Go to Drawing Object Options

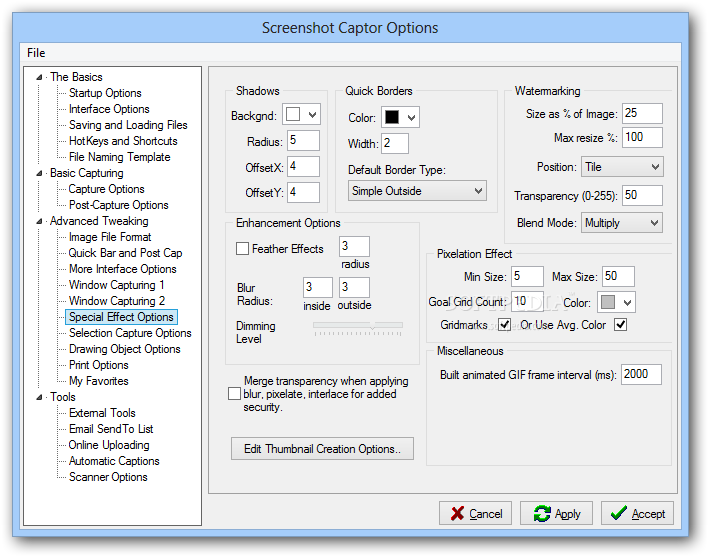click(x=124, y=349)
